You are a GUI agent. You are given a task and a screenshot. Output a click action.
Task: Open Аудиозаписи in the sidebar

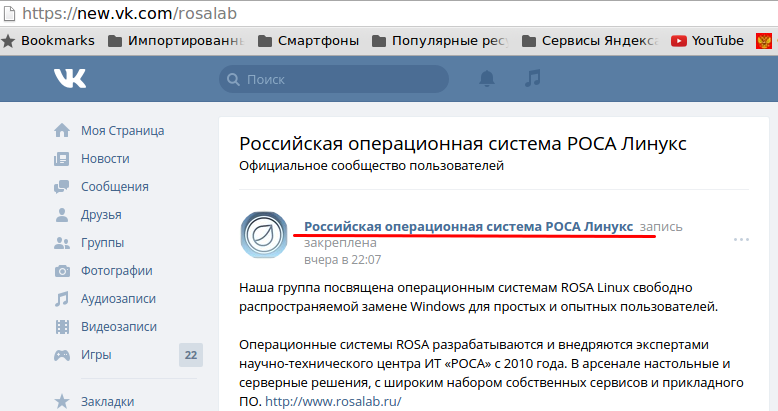(118, 299)
